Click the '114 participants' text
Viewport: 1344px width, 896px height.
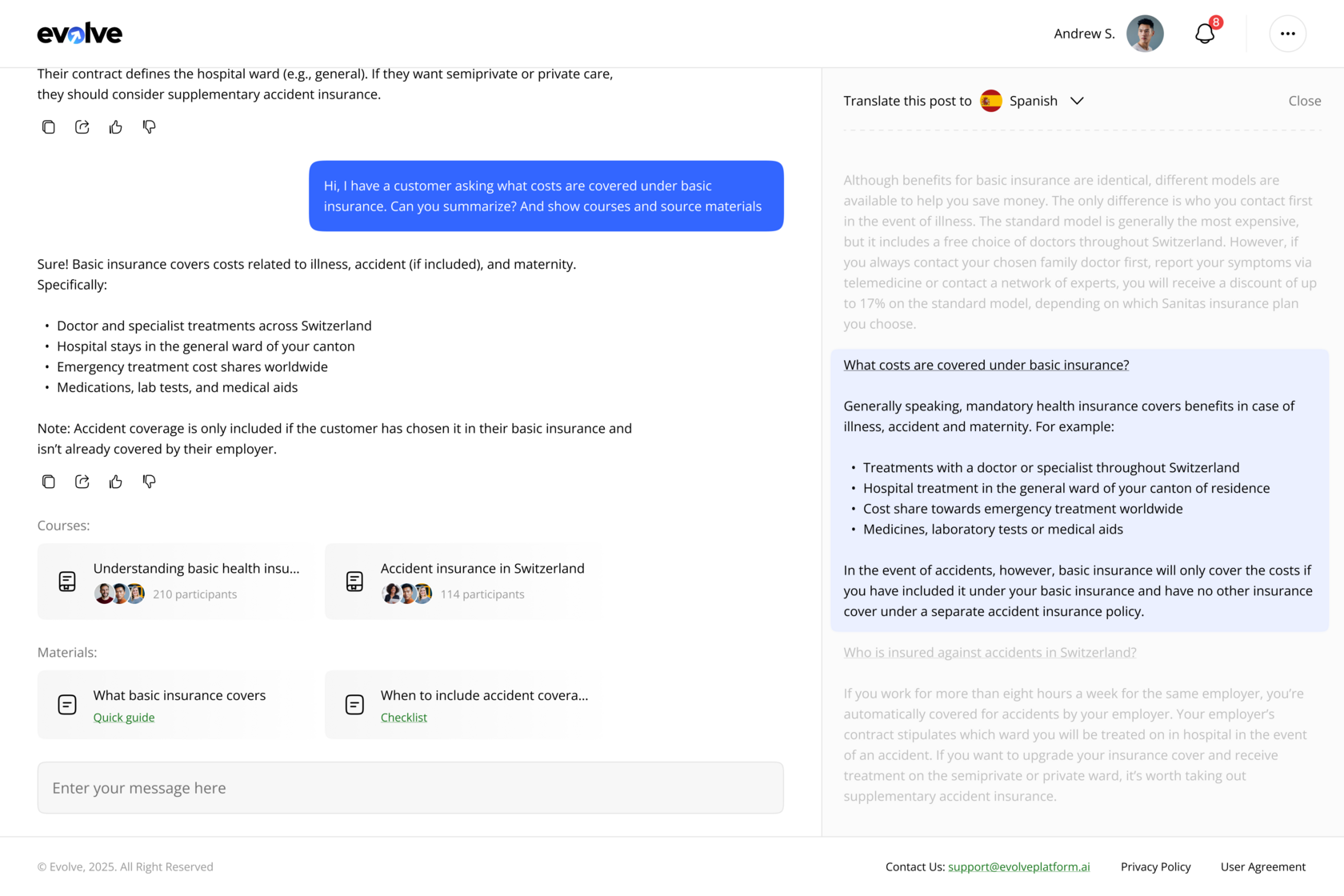[x=482, y=594]
